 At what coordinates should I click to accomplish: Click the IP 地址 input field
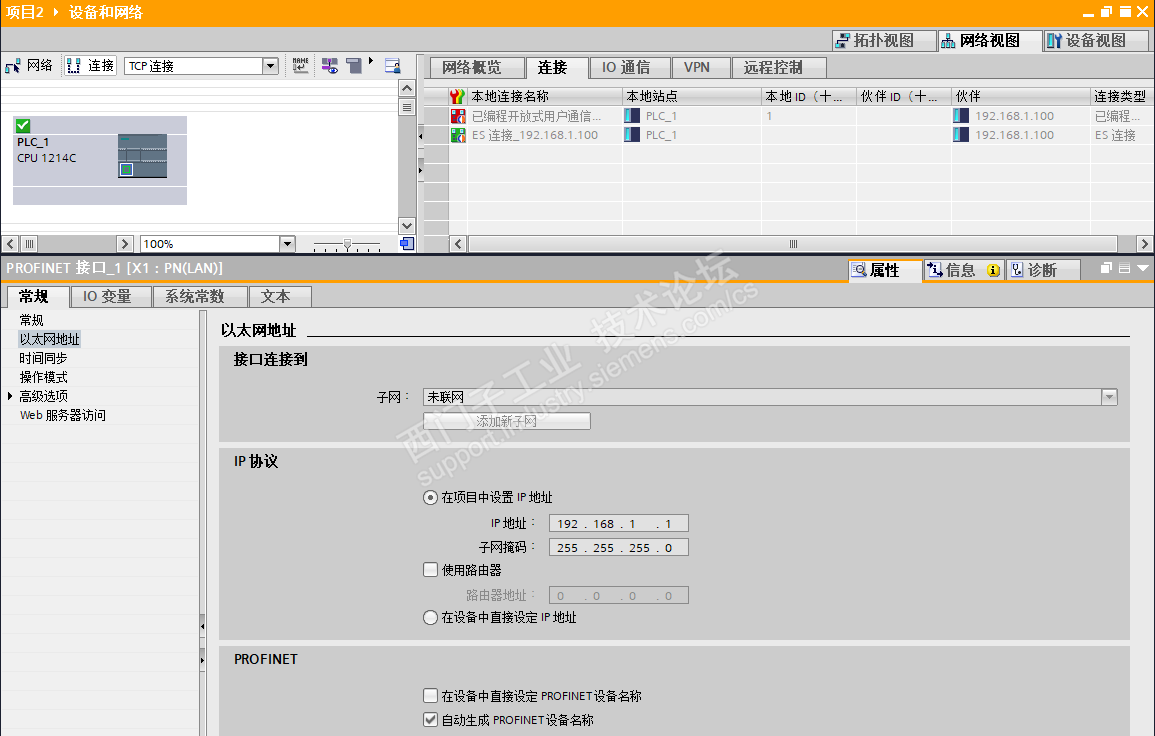point(619,524)
